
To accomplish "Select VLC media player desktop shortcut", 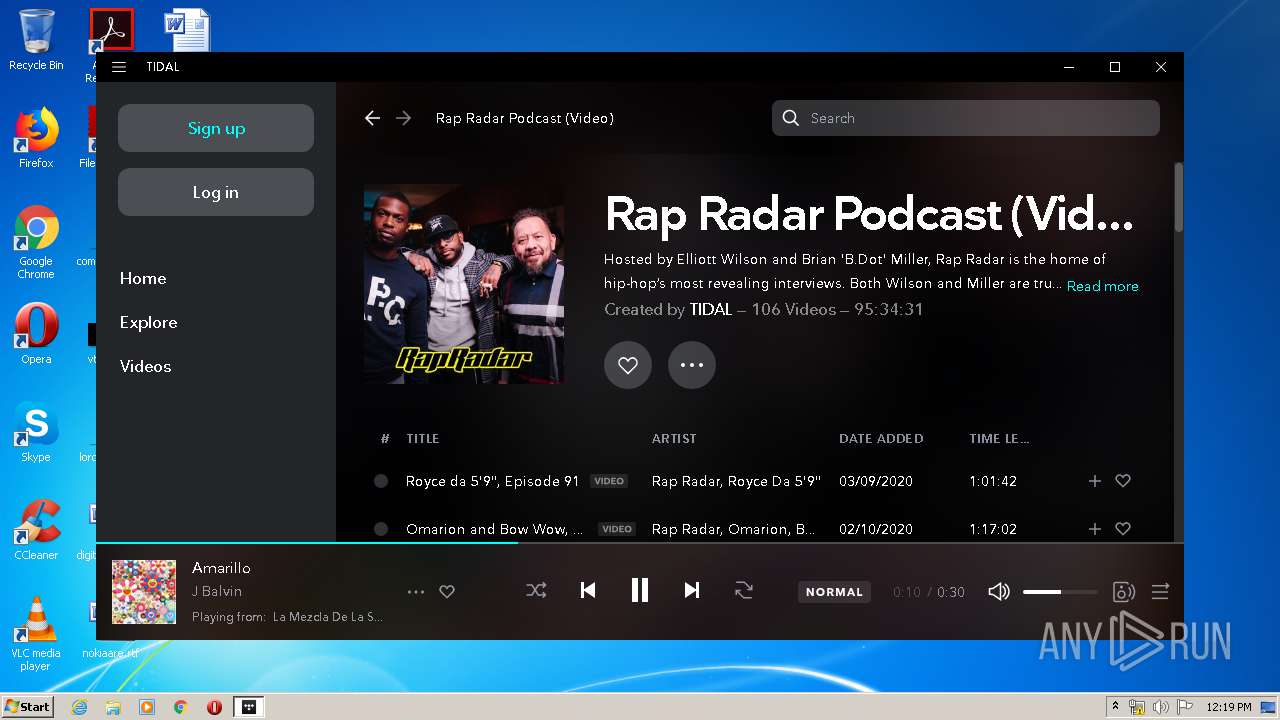I will [x=36, y=634].
